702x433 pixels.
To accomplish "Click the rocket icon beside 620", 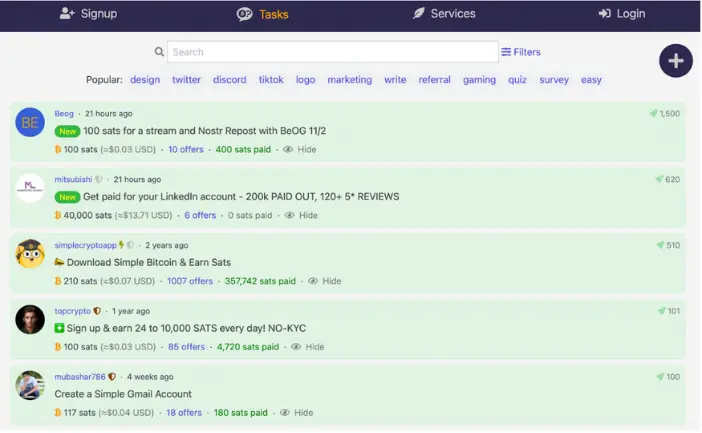I will [658, 180].
